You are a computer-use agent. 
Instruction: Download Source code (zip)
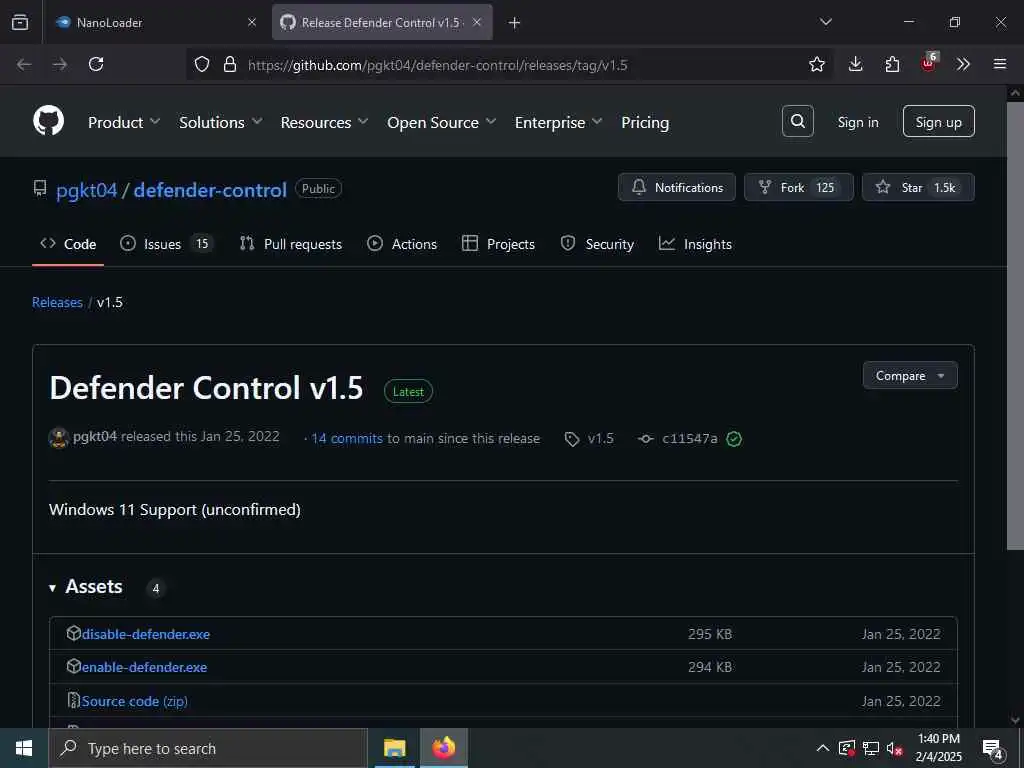tap(135, 701)
